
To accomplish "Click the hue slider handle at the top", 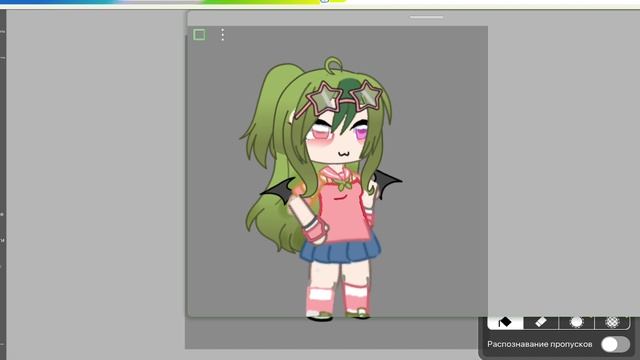I will click(324, 1).
